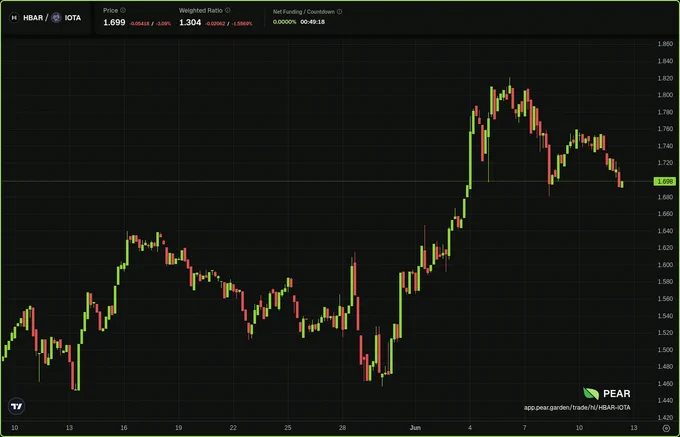Click the 1.420 price axis label

[x=665, y=417]
